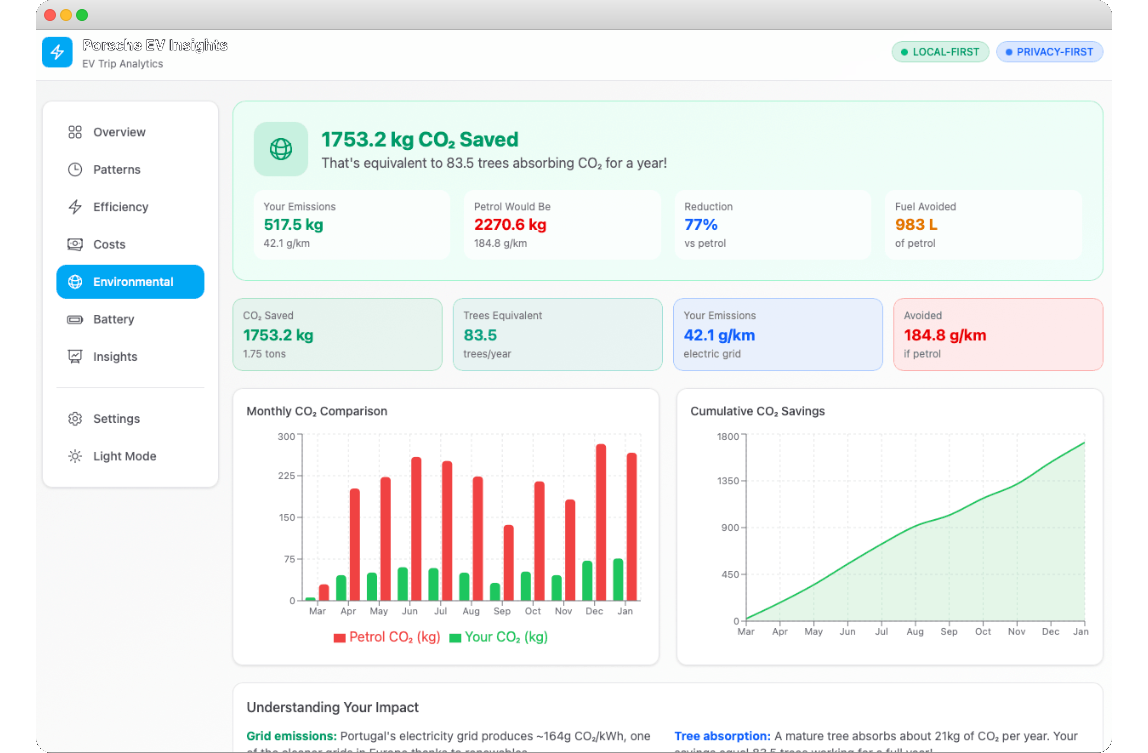Click the Porsche EV Insights lightning logo
Image resolution: width=1148 pixels, height=753 pixels.
(57, 52)
